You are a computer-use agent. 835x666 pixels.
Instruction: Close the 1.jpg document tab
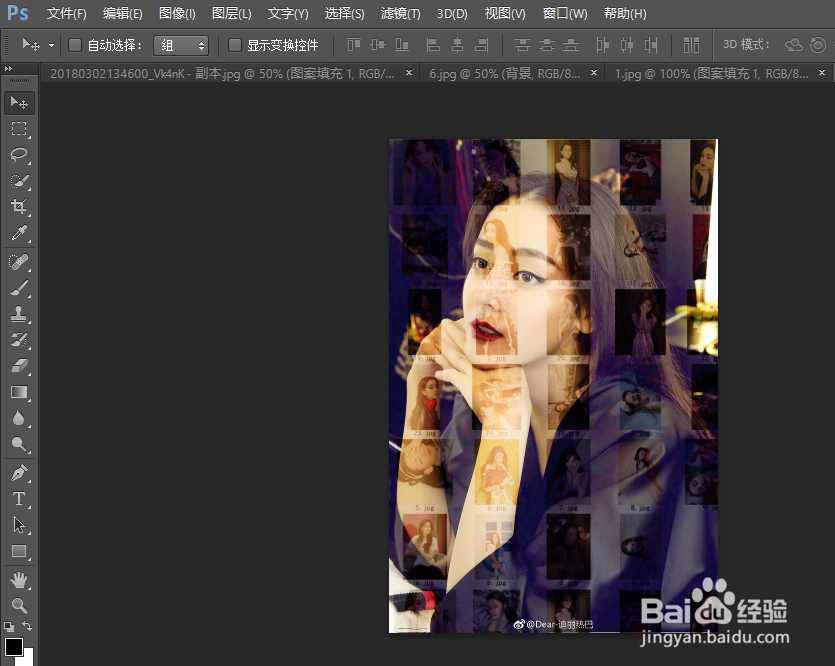coord(822,72)
